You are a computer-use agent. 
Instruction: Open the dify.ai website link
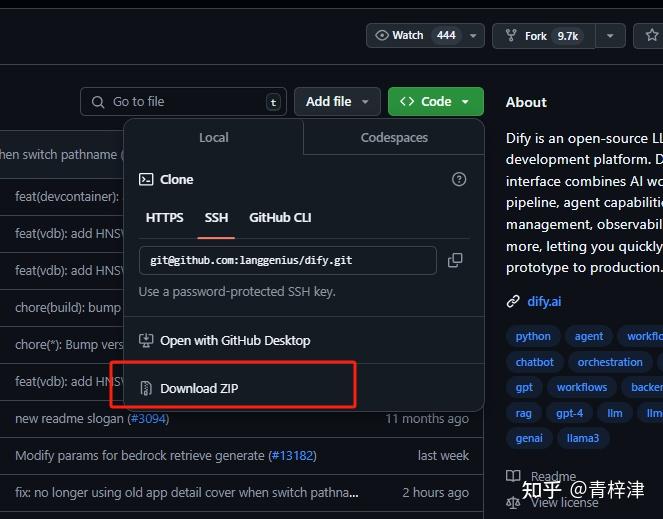(544, 302)
